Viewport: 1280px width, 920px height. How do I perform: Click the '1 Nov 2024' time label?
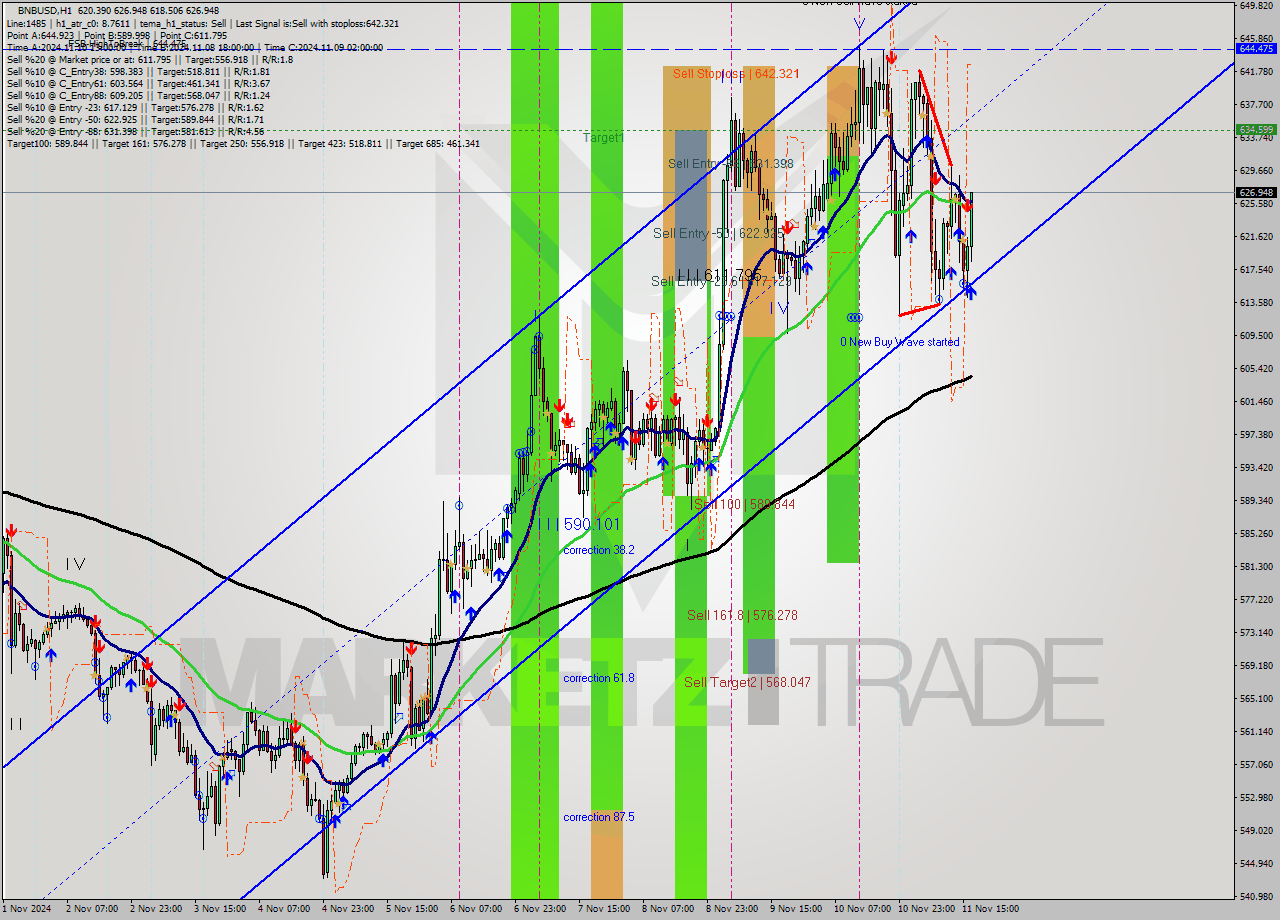(26, 909)
